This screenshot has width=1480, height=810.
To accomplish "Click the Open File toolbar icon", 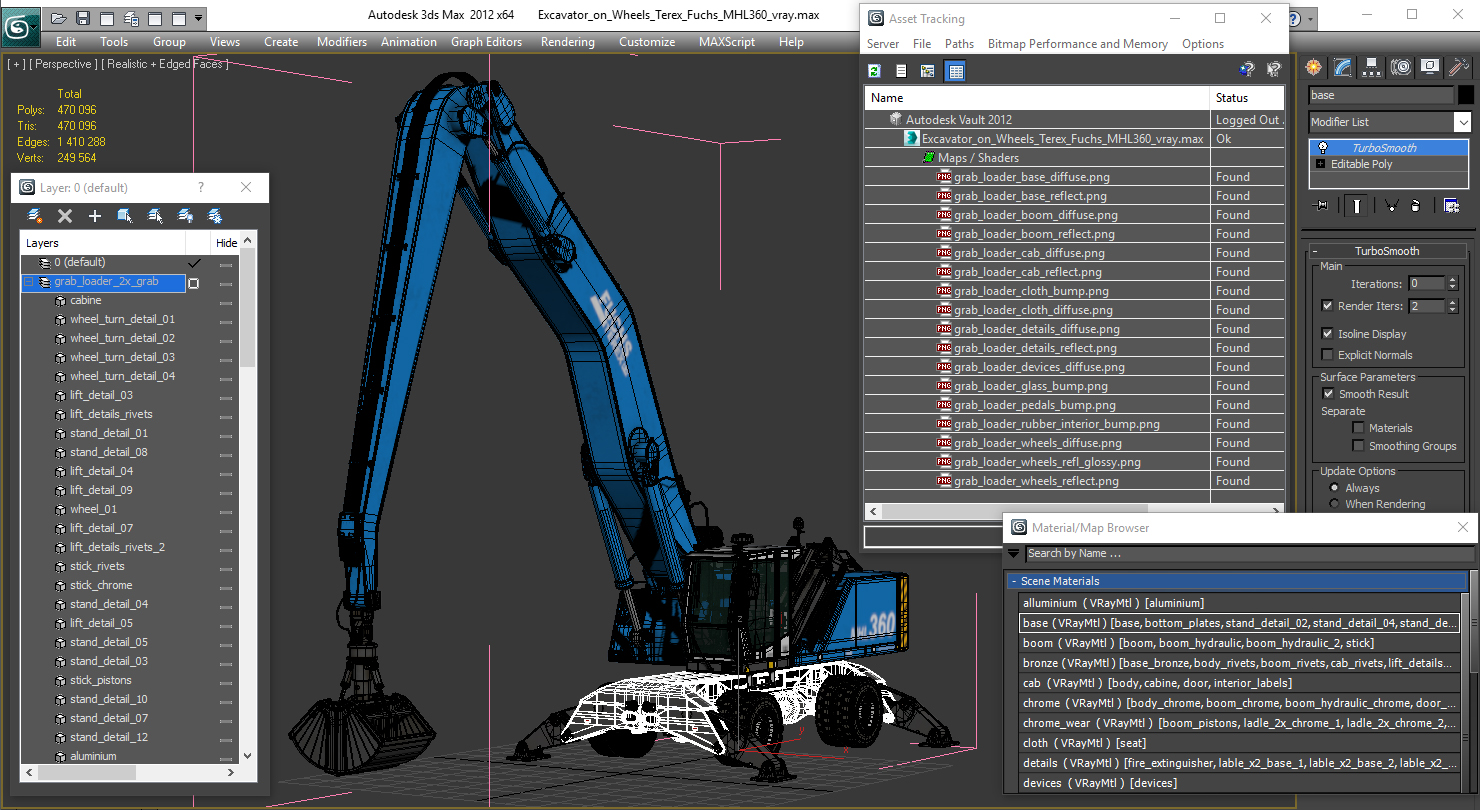I will 59,18.
